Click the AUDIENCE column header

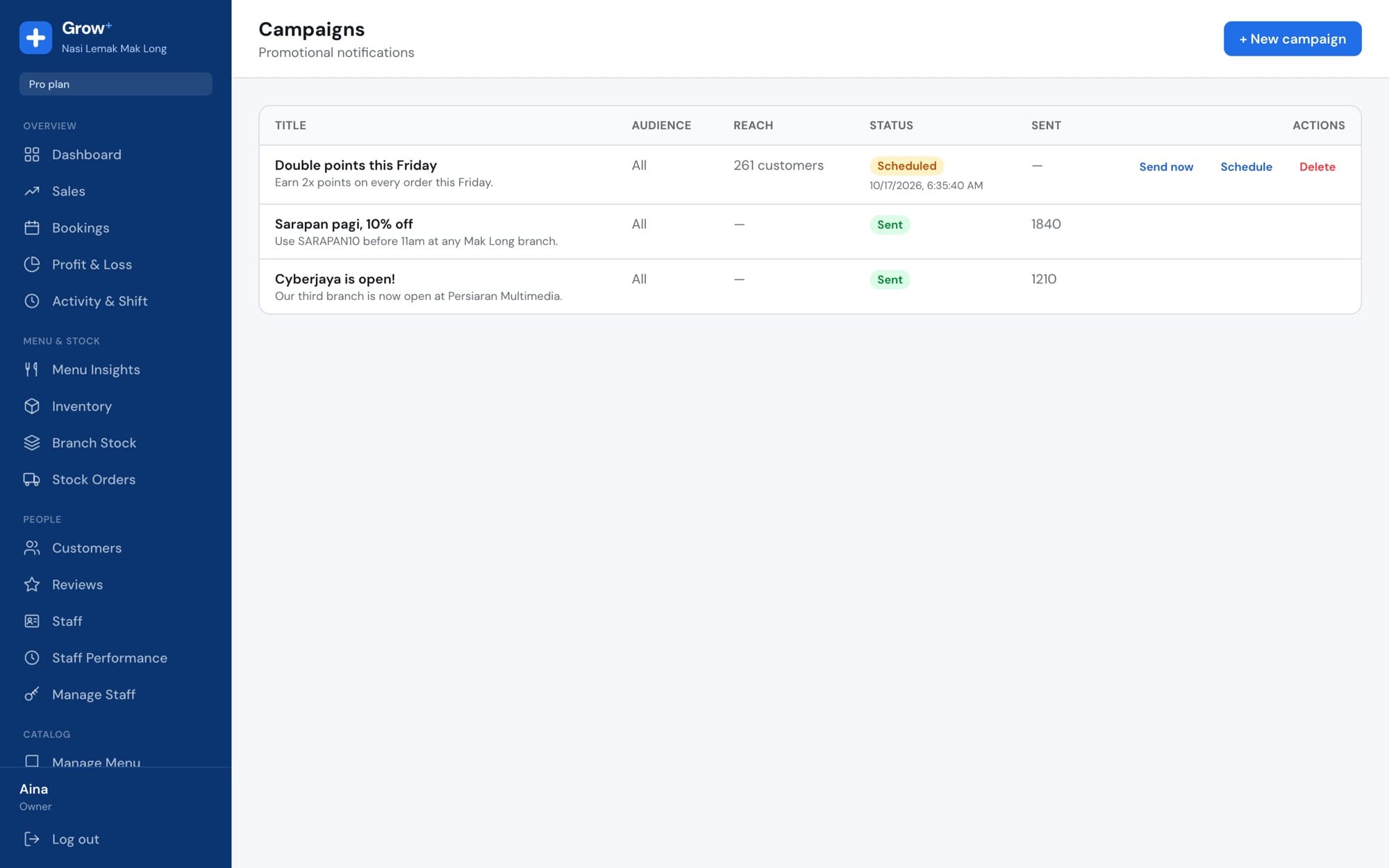coord(661,126)
